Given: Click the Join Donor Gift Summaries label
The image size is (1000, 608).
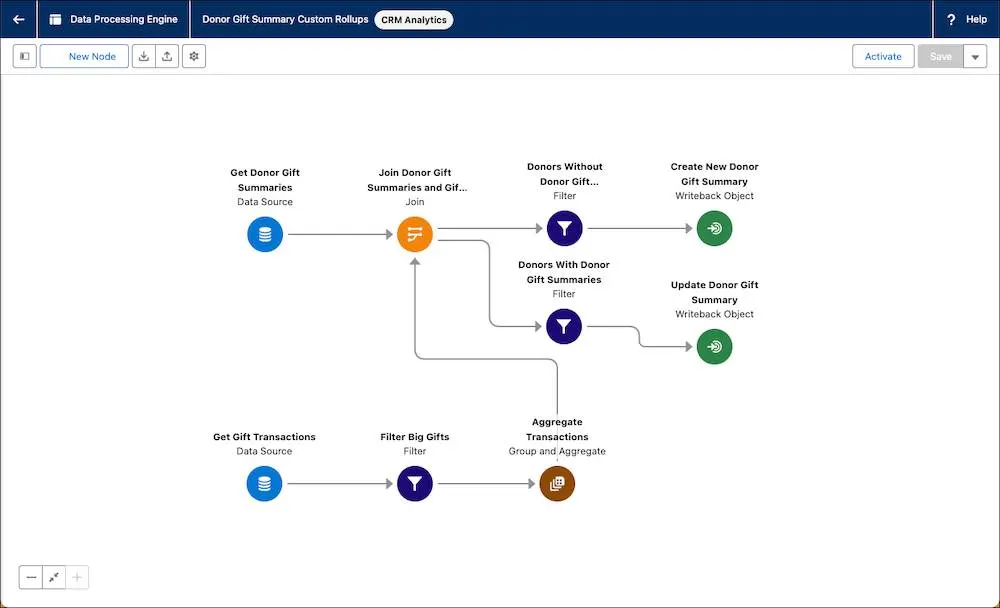Looking at the screenshot, I should tap(416, 180).
